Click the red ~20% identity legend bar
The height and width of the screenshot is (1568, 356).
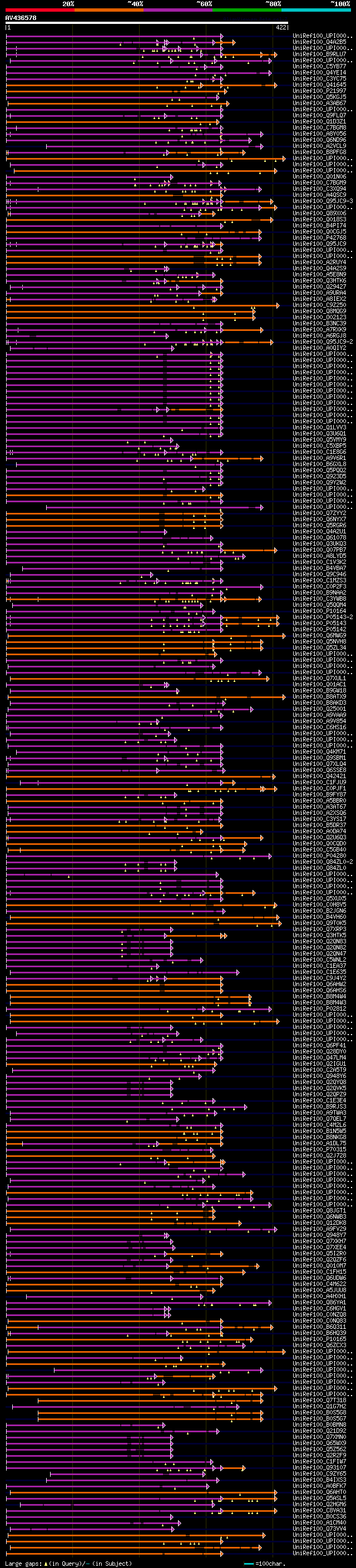(x=39, y=10)
